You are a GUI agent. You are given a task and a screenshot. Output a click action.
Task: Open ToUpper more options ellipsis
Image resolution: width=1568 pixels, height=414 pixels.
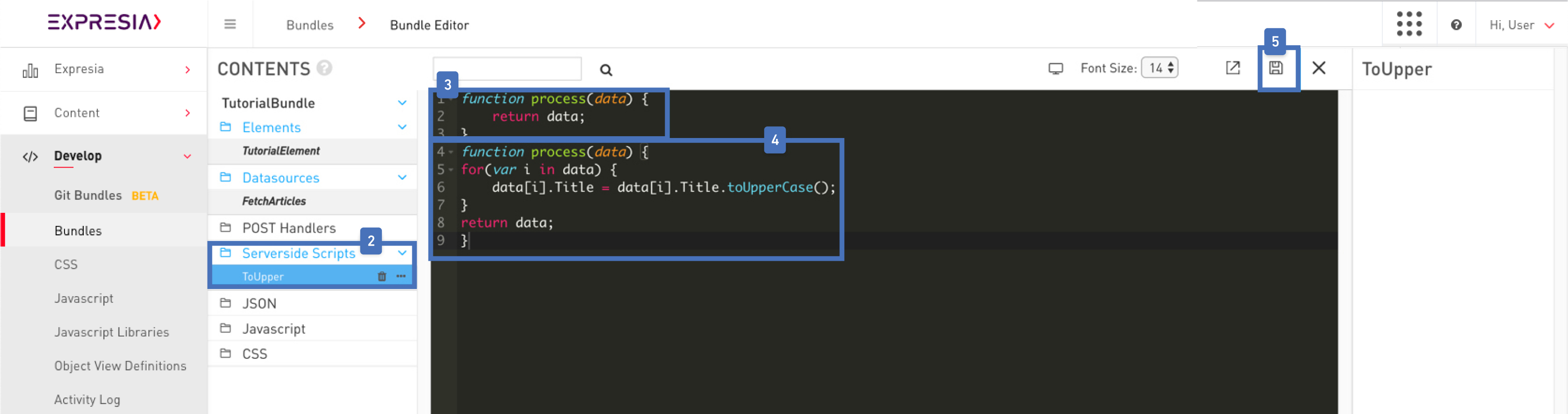pos(401,276)
